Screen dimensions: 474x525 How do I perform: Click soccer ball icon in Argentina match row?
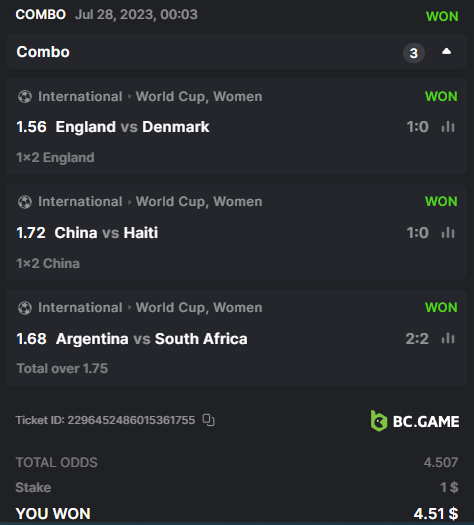[25, 308]
